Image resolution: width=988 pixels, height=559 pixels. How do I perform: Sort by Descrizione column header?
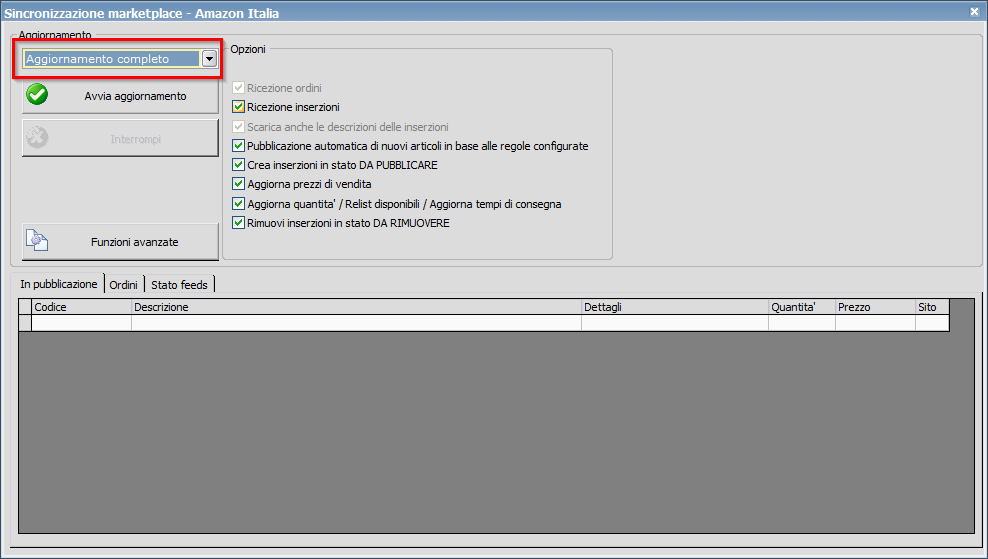(x=356, y=307)
